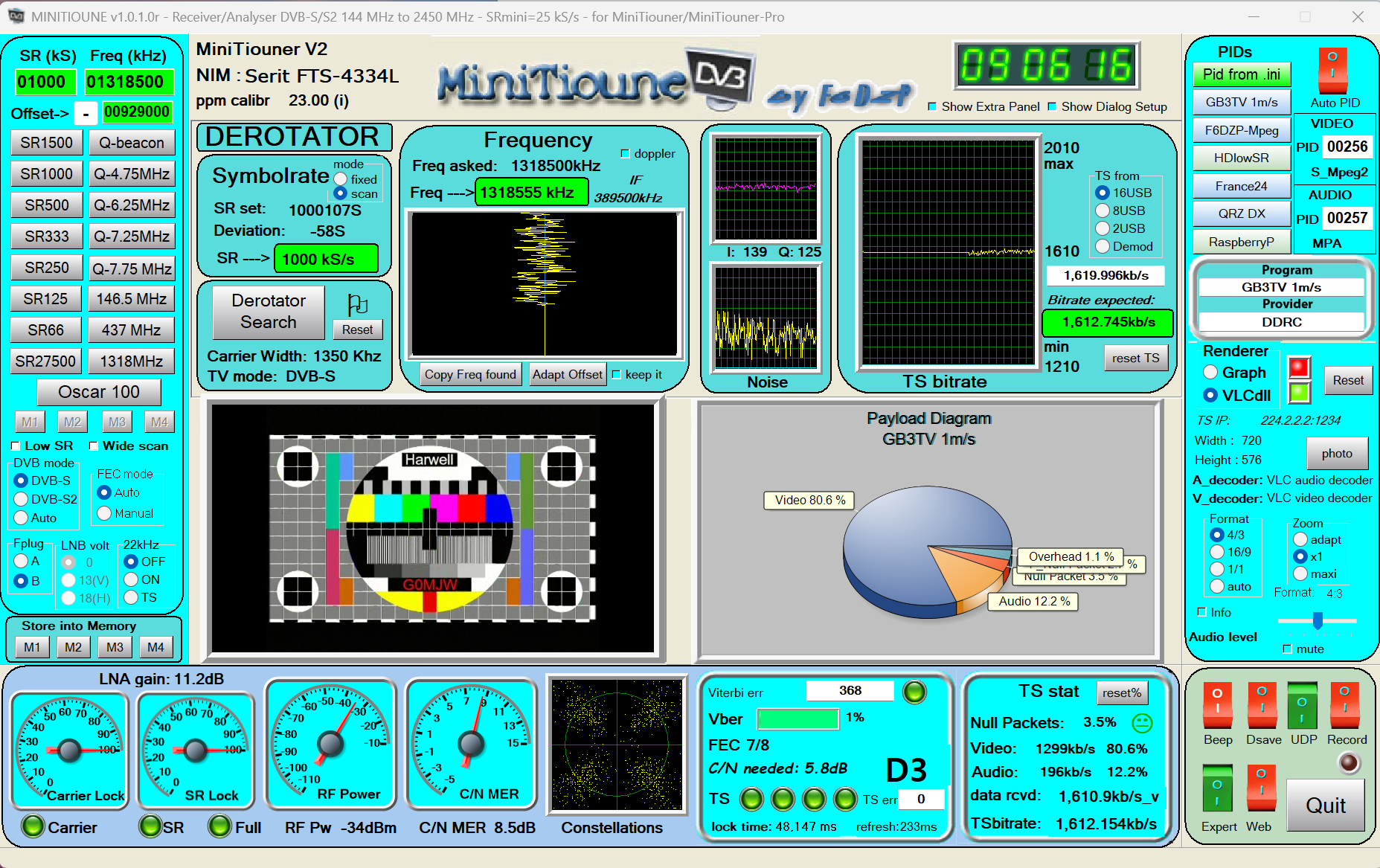Click the red LED in the Renderer panel

[1300, 366]
